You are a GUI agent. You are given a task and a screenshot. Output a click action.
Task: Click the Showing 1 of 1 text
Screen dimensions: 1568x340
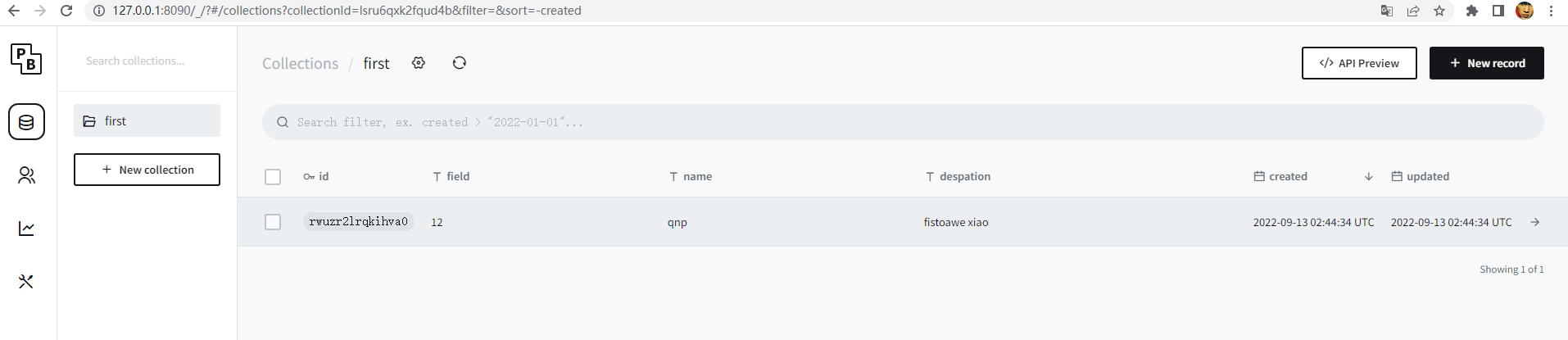click(x=1511, y=270)
